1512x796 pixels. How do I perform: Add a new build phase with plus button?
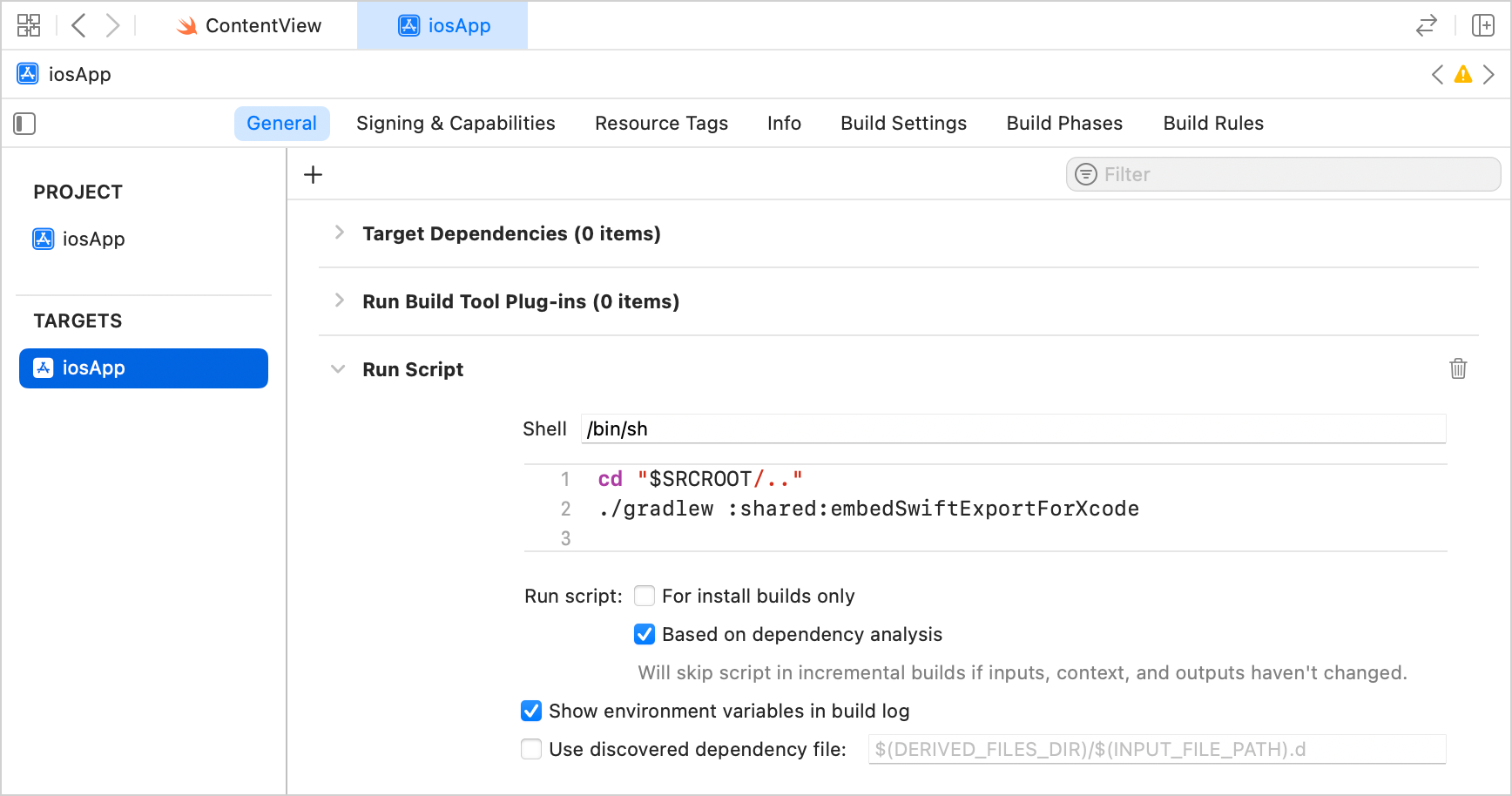coord(312,174)
